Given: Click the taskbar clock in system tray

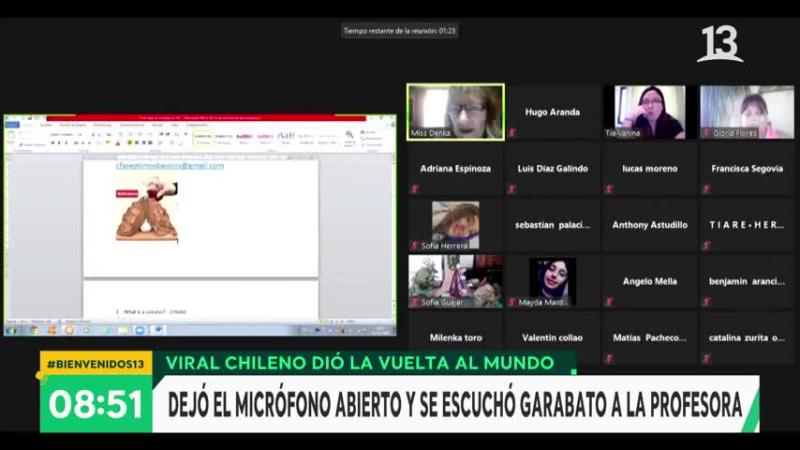Looking at the screenshot, I should pos(381,330).
